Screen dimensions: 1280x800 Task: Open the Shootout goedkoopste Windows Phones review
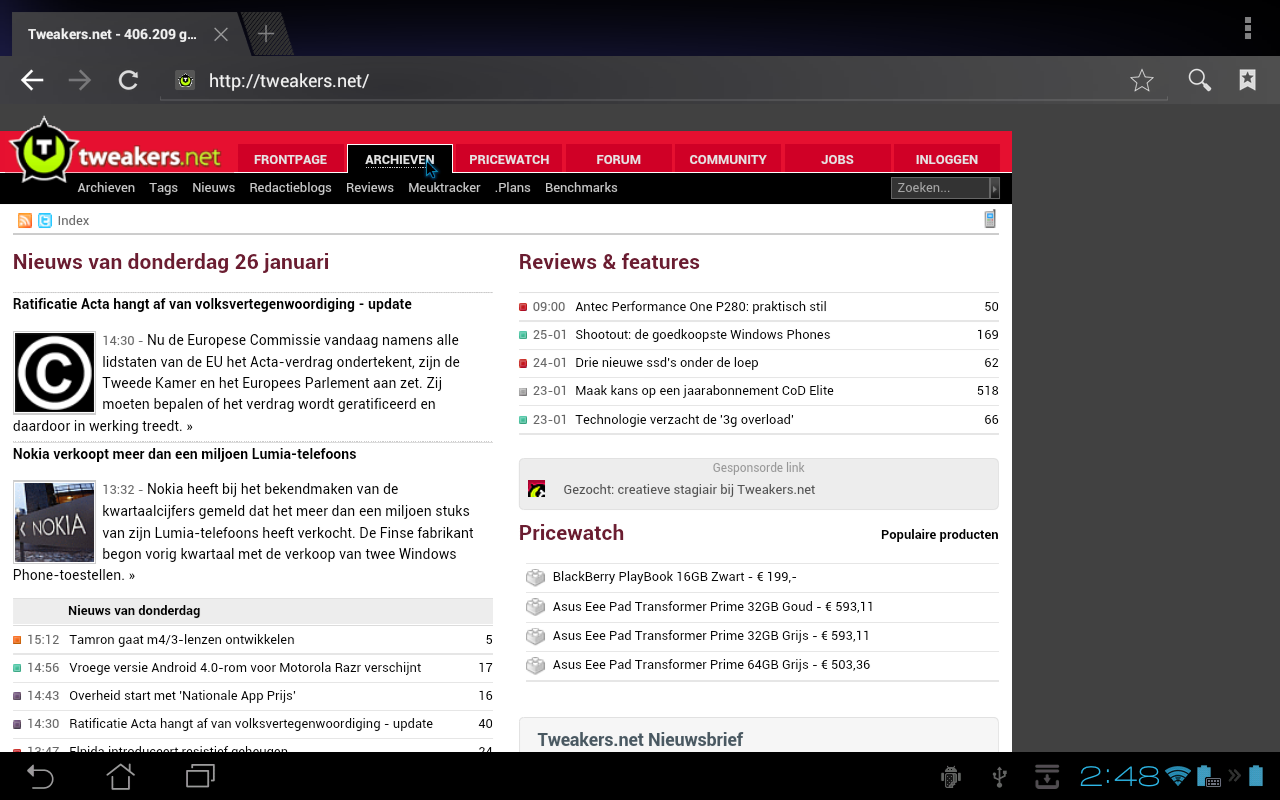point(703,335)
